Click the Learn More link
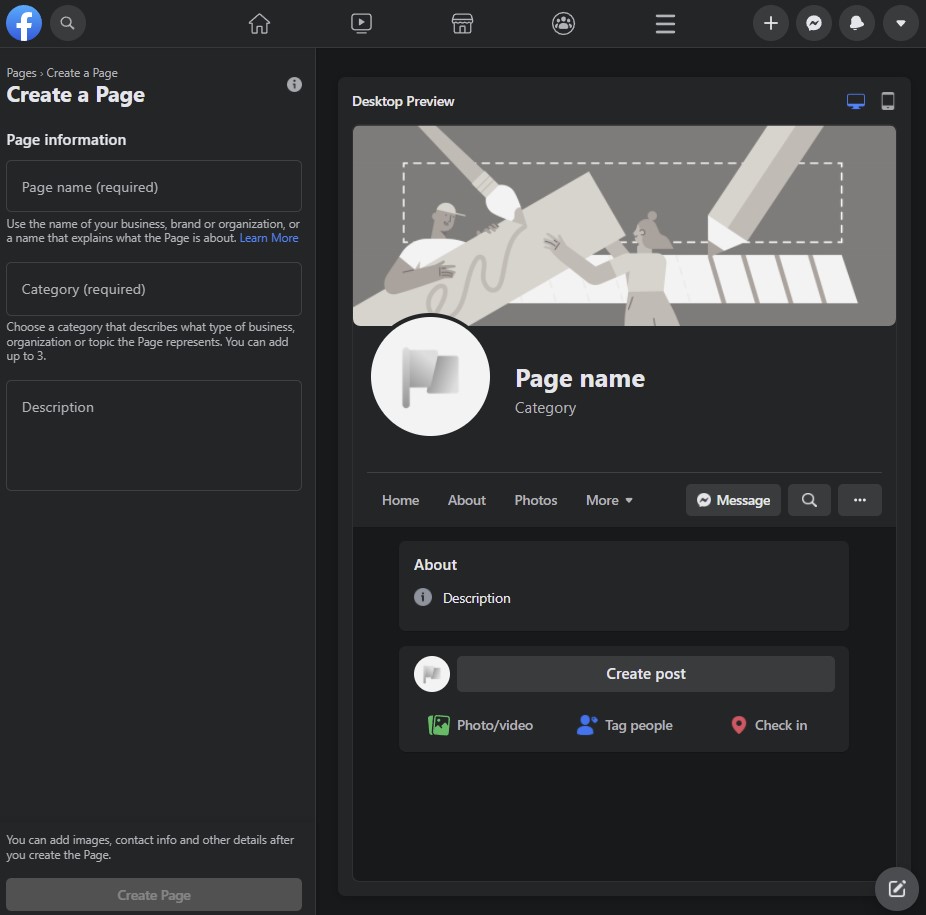Image resolution: width=926 pixels, height=915 pixels. click(x=269, y=238)
